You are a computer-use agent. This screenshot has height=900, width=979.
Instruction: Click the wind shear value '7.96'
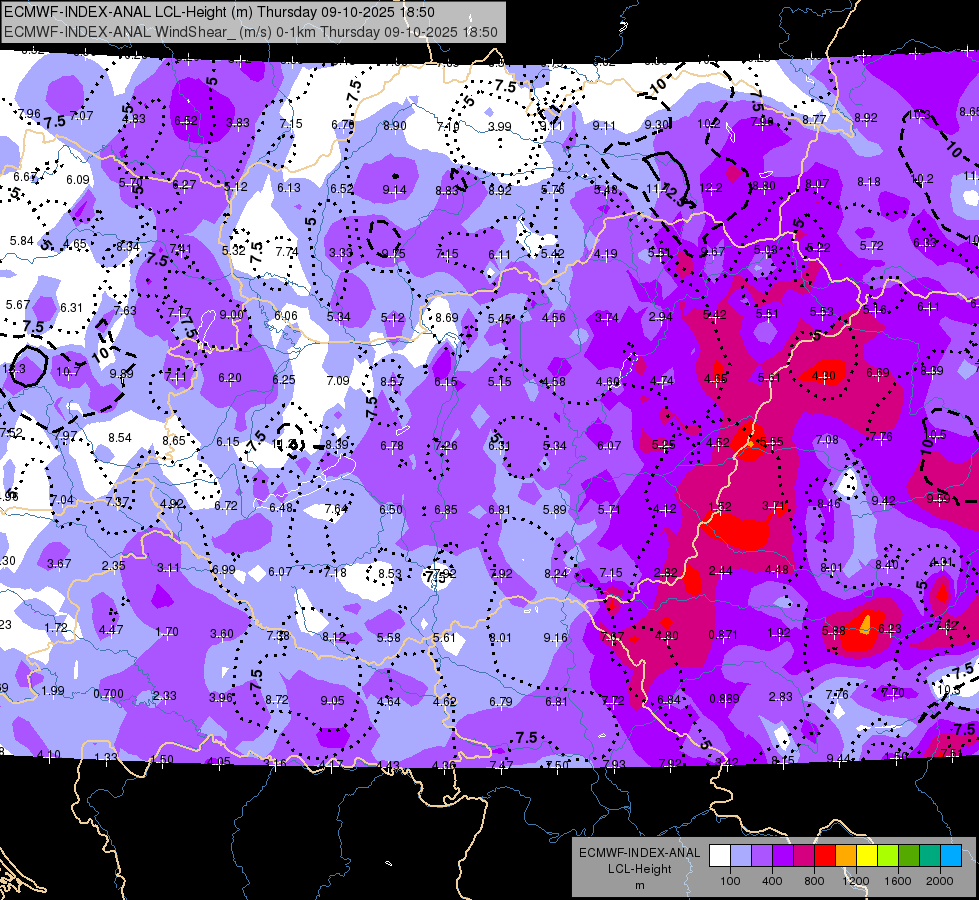tap(29, 114)
